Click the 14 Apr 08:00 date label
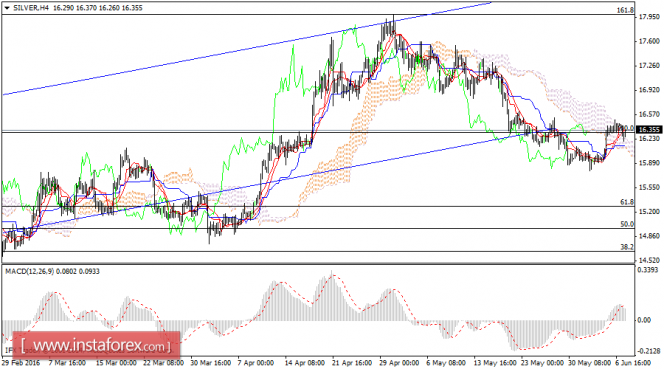 [x=305, y=363]
